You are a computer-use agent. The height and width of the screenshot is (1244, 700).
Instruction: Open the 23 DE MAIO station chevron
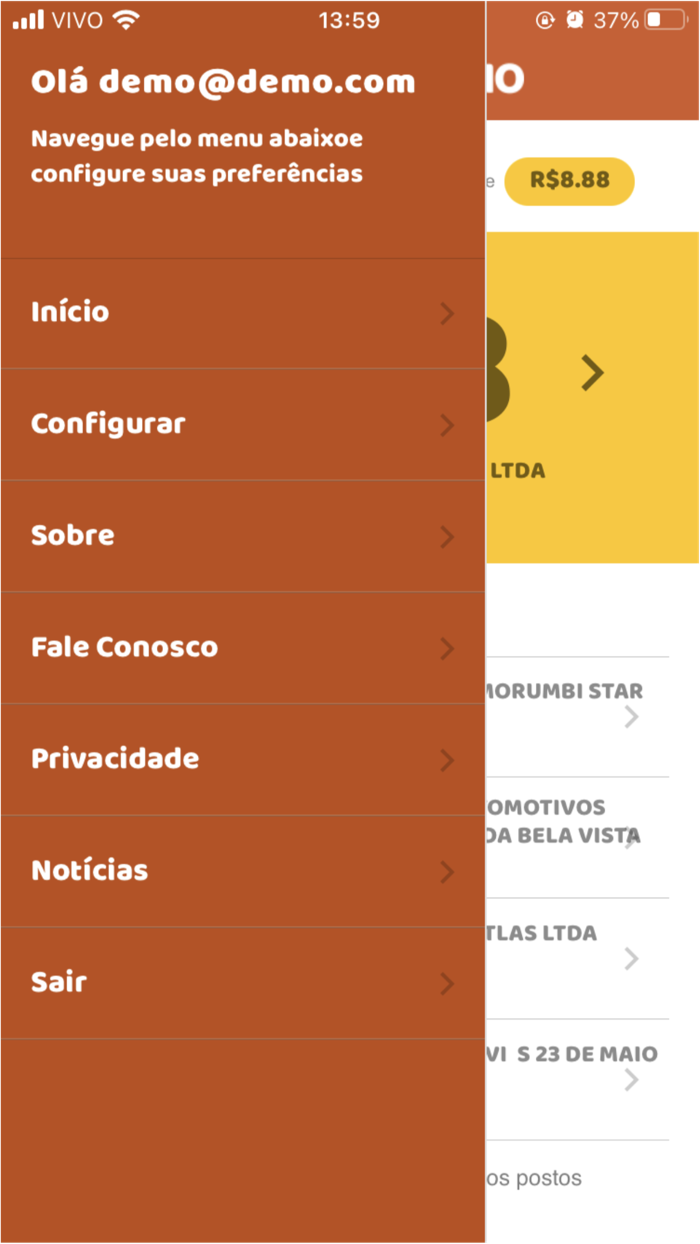(x=631, y=1080)
